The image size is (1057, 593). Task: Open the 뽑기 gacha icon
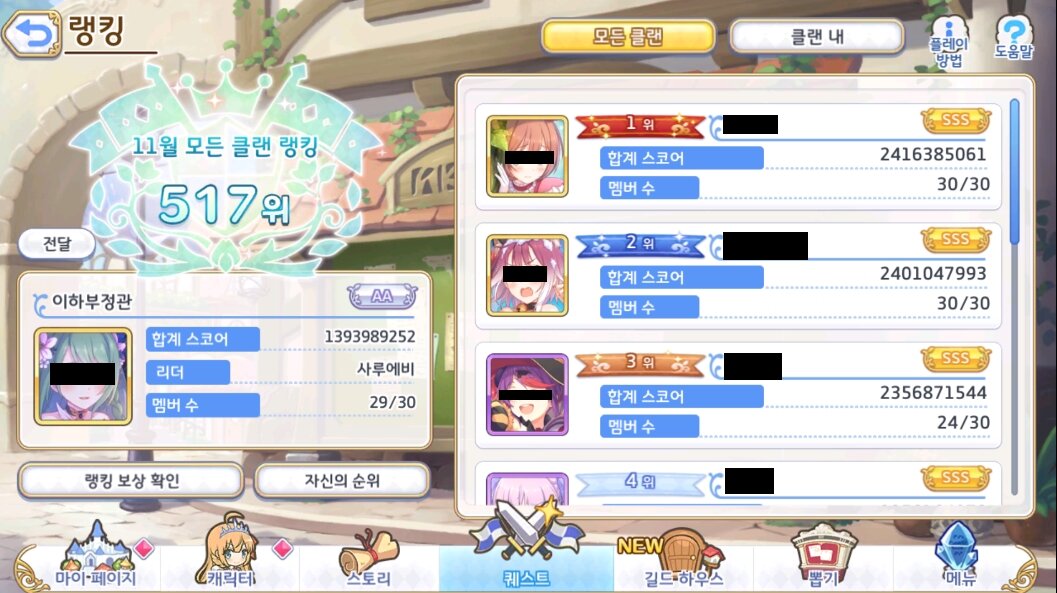[822, 557]
